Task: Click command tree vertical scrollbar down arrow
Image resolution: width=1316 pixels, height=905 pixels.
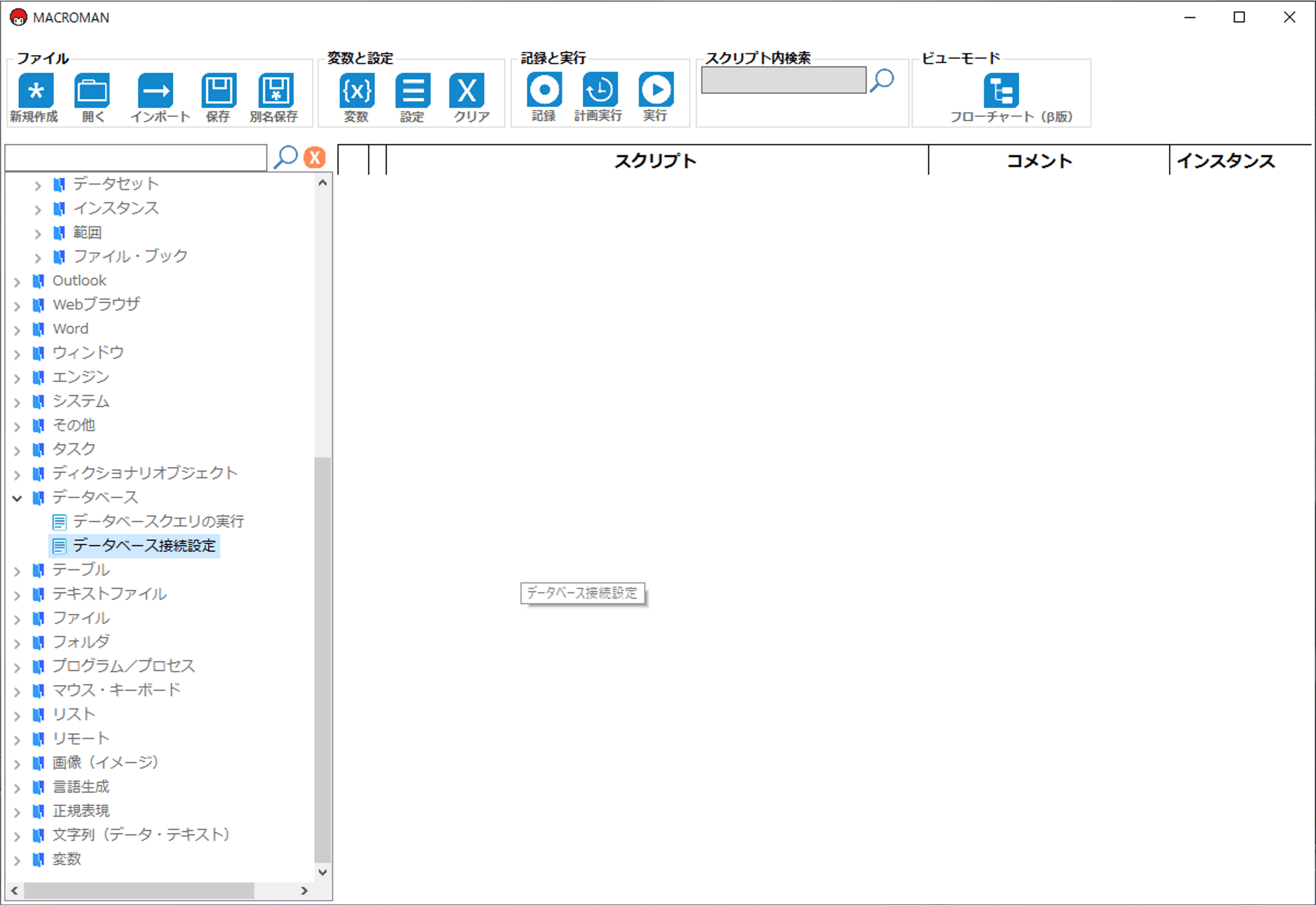Action: 323,872
